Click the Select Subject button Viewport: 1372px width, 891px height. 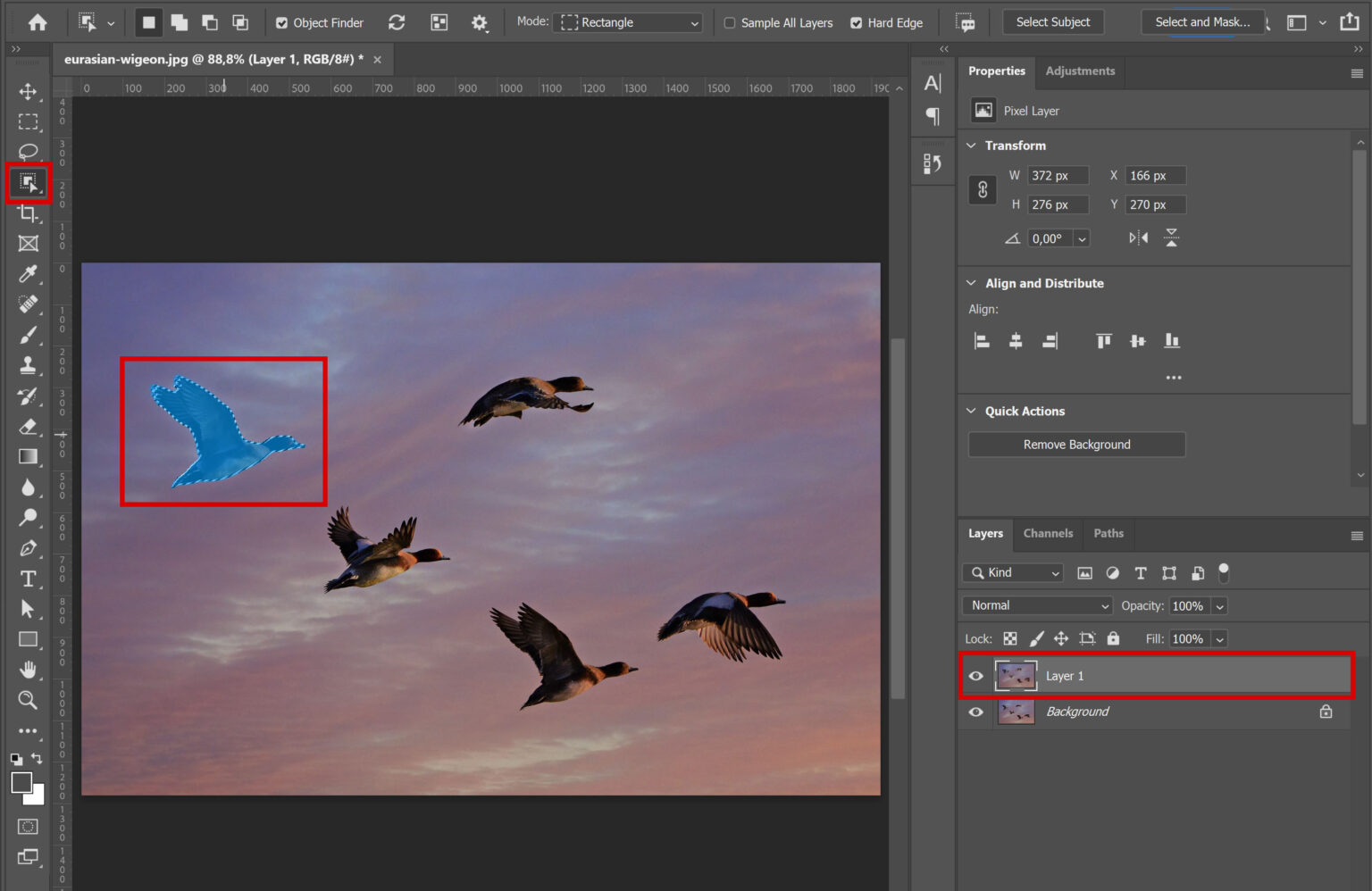[1053, 21]
